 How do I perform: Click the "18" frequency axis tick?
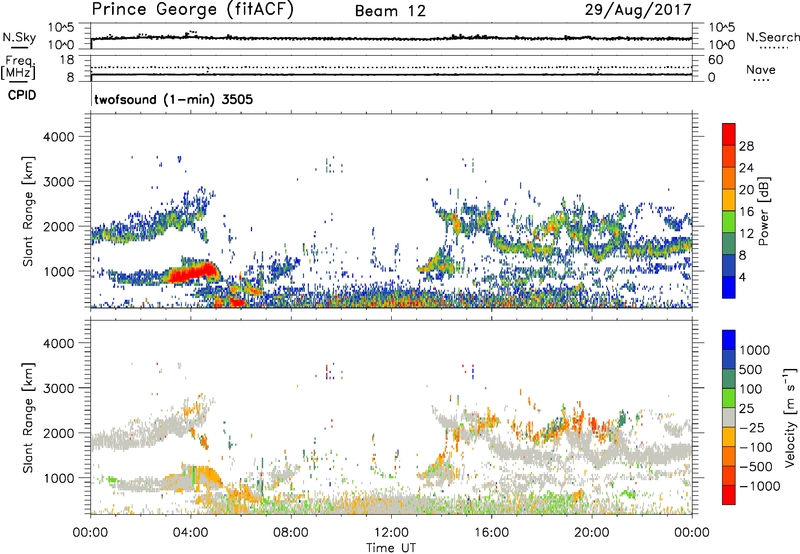[67, 60]
